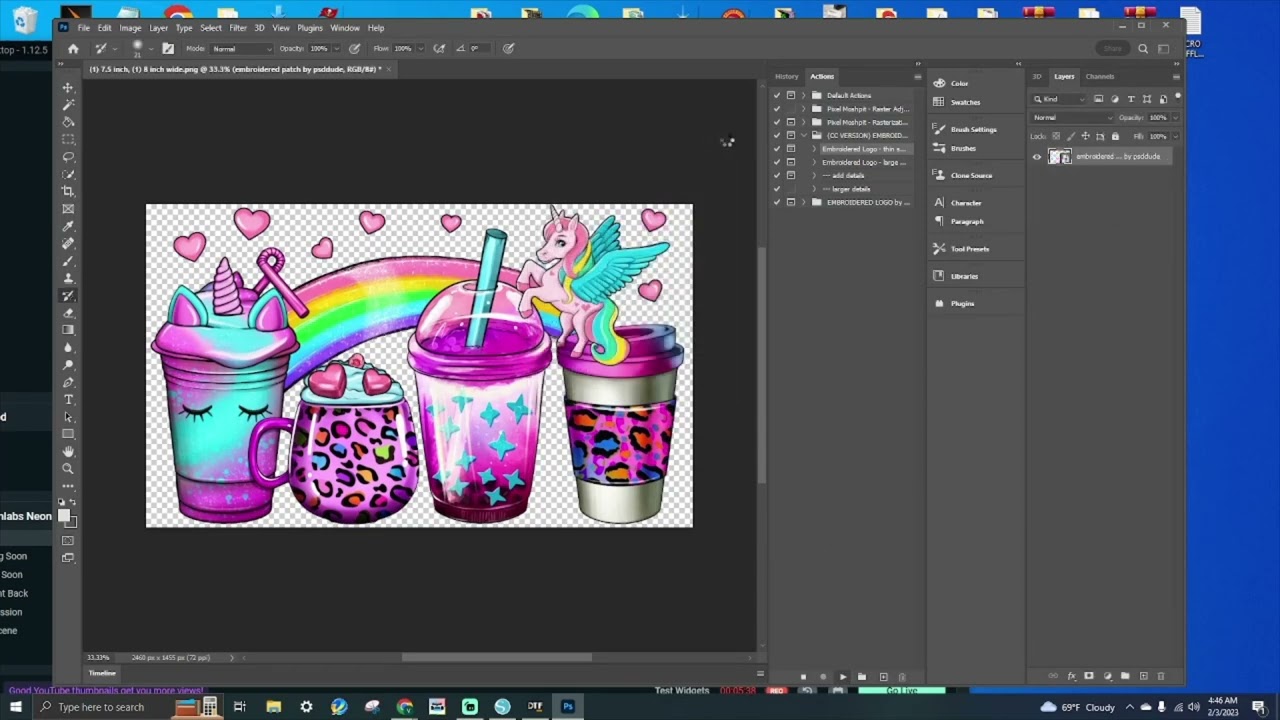1280x720 pixels.
Task: Select the Move tool
Action: pyautogui.click(x=68, y=88)
